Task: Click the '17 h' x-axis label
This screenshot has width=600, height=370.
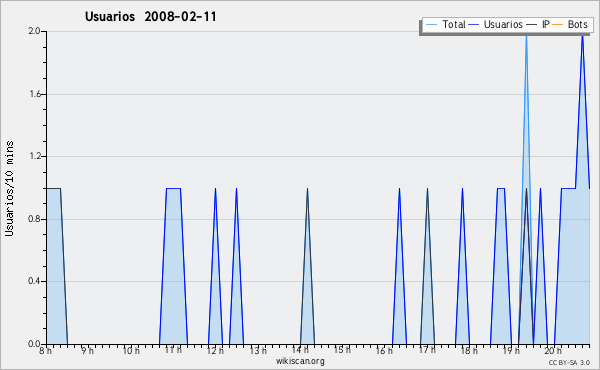Action: 427,350
